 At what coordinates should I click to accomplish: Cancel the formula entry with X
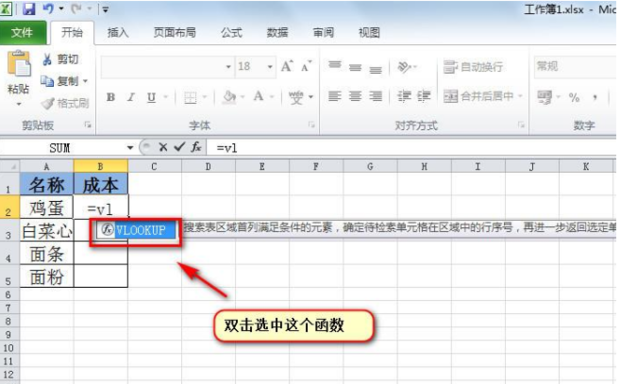(x=163, y=148)
